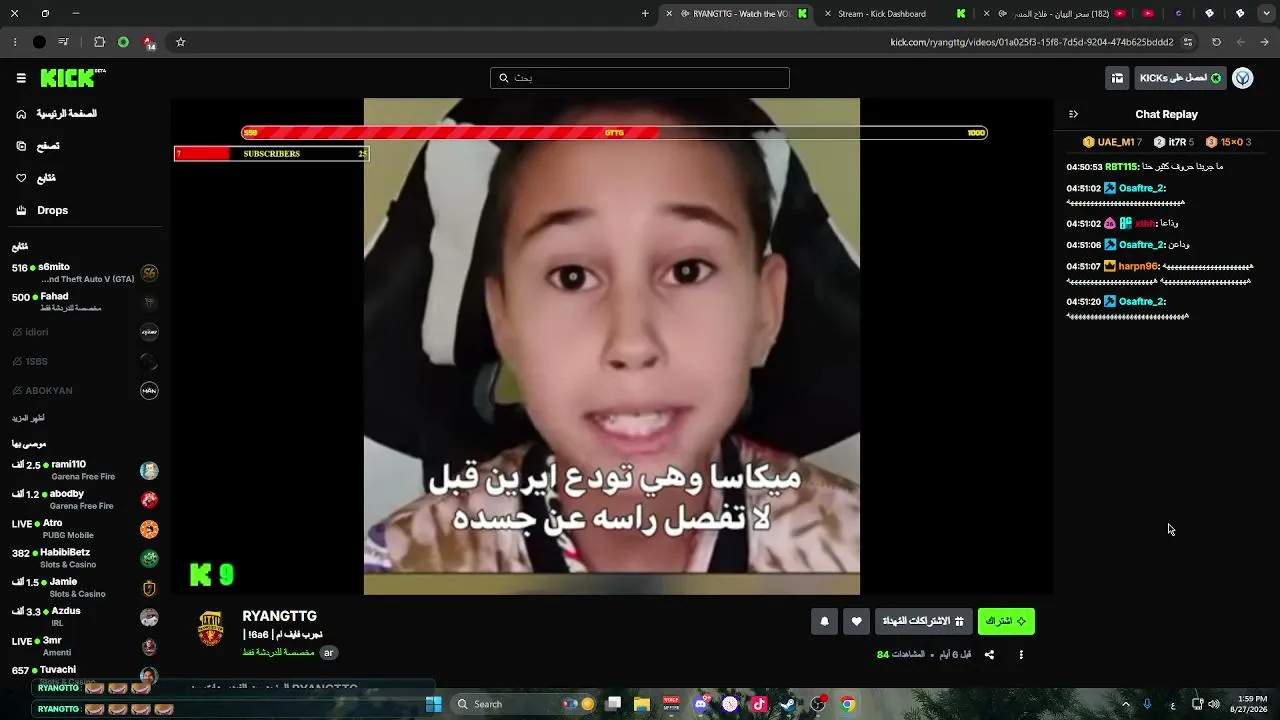Reload the page
This screenshot has width=1280, height=720.
[1216, 42]
